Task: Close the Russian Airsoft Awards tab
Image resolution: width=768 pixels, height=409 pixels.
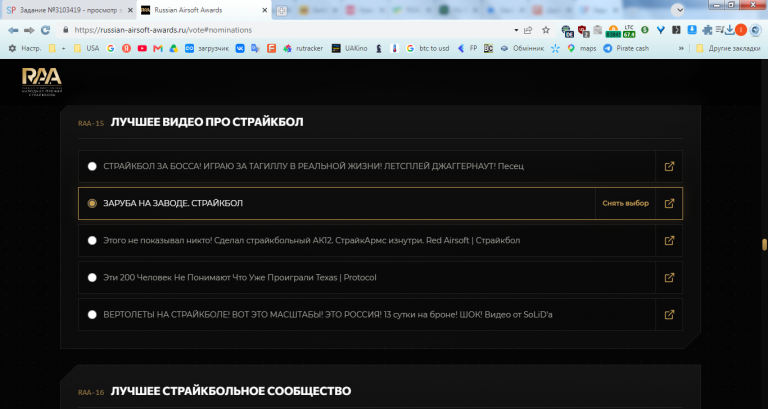Action: [264, 10]
